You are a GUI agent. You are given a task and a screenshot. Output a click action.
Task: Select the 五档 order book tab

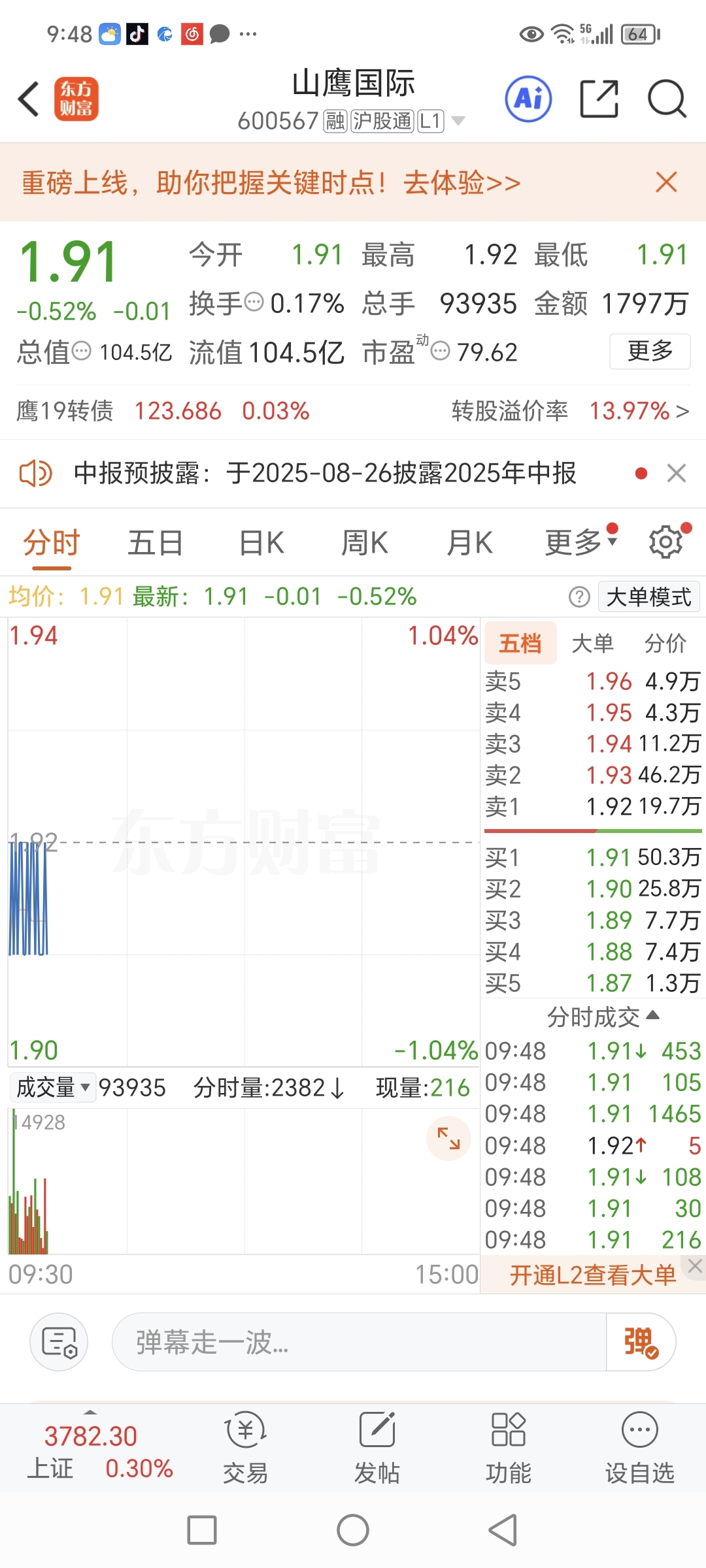(520, 644)
